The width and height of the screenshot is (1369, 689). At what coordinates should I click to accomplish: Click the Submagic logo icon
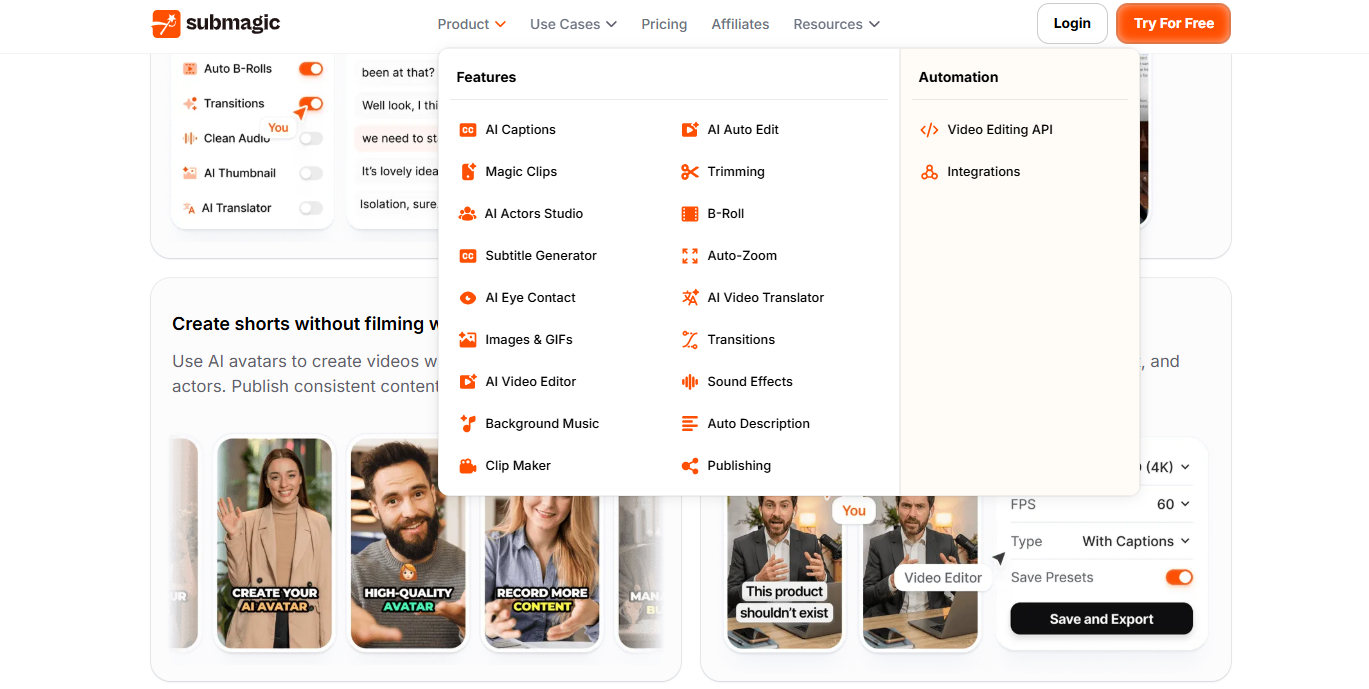[x=166, y=24]
